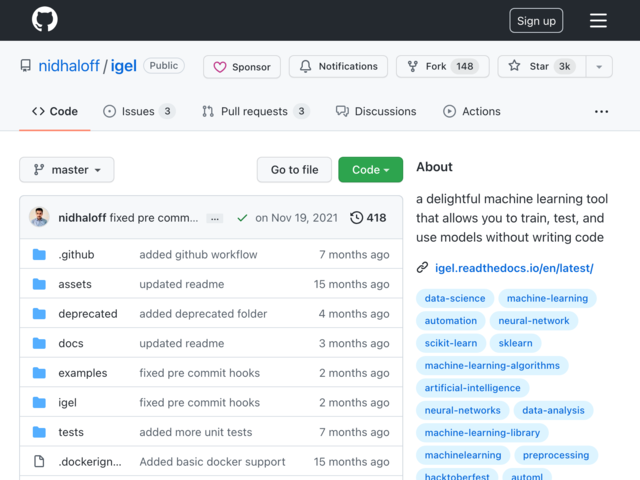Open commit 'added github workflow'
This screenshot has height=480, width=640.
coord(198,254)
